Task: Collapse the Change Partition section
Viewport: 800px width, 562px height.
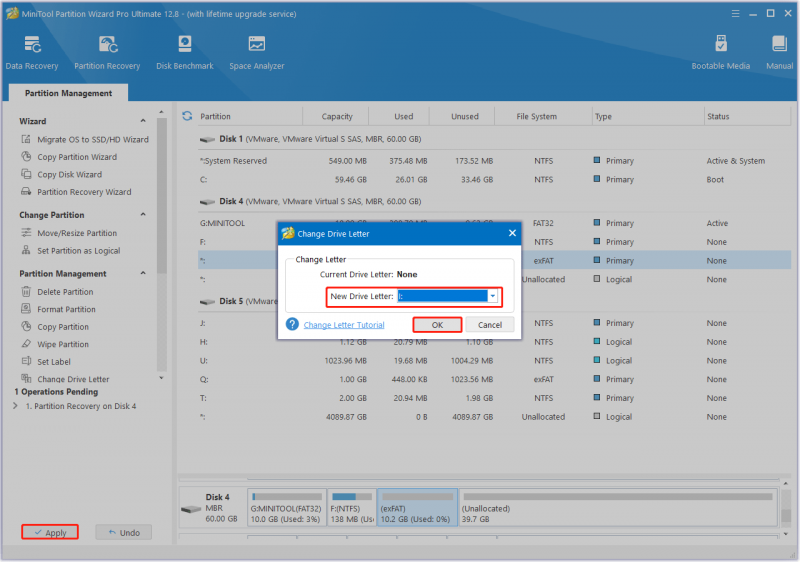Action: pyautogui.click(x=143, y=215)
